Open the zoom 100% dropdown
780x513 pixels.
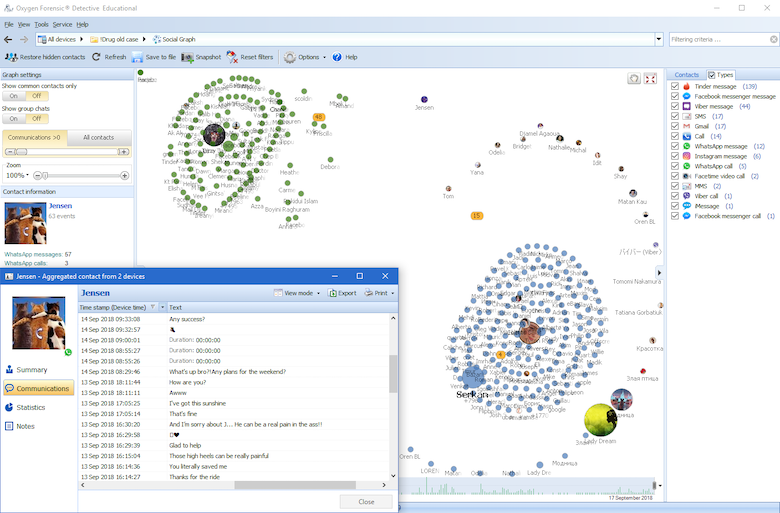[x=27, y=175]
